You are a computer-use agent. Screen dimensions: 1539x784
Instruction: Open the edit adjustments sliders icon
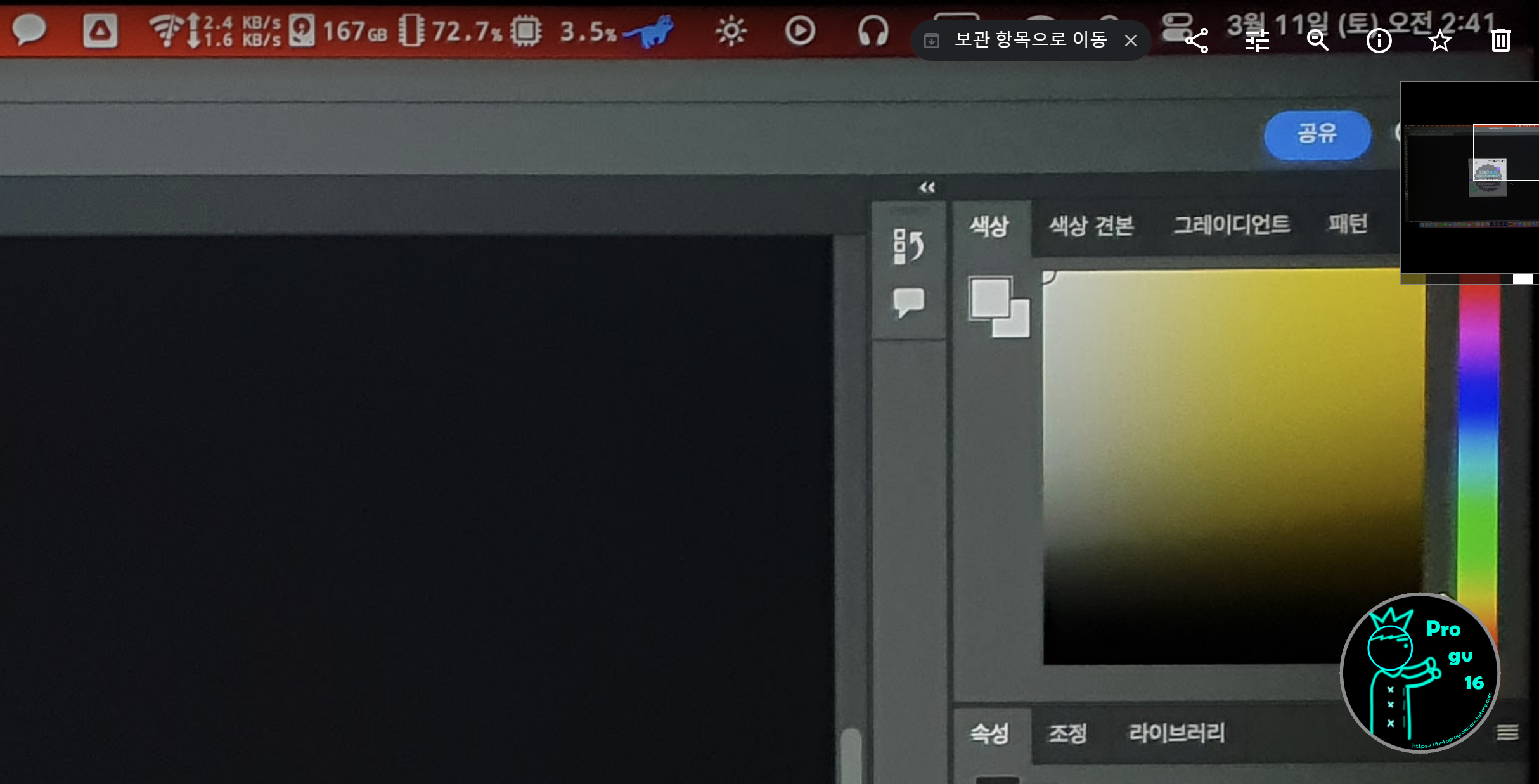tap(1257, 41)
